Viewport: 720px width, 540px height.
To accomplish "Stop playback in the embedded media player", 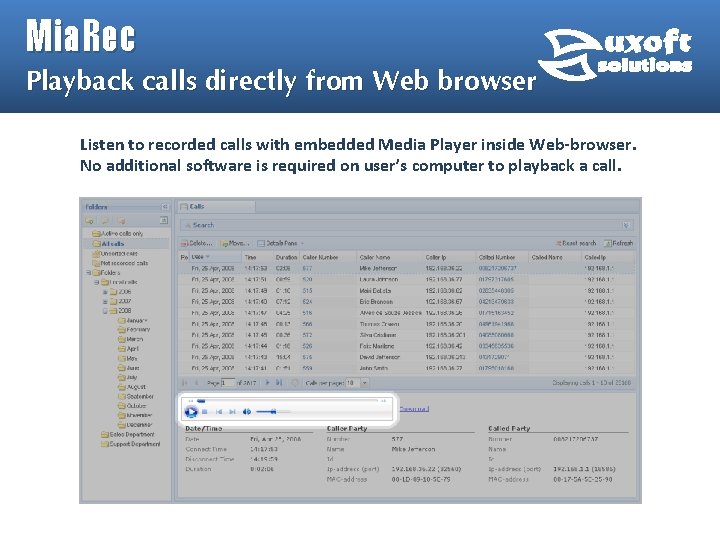I will coord(205,412).
